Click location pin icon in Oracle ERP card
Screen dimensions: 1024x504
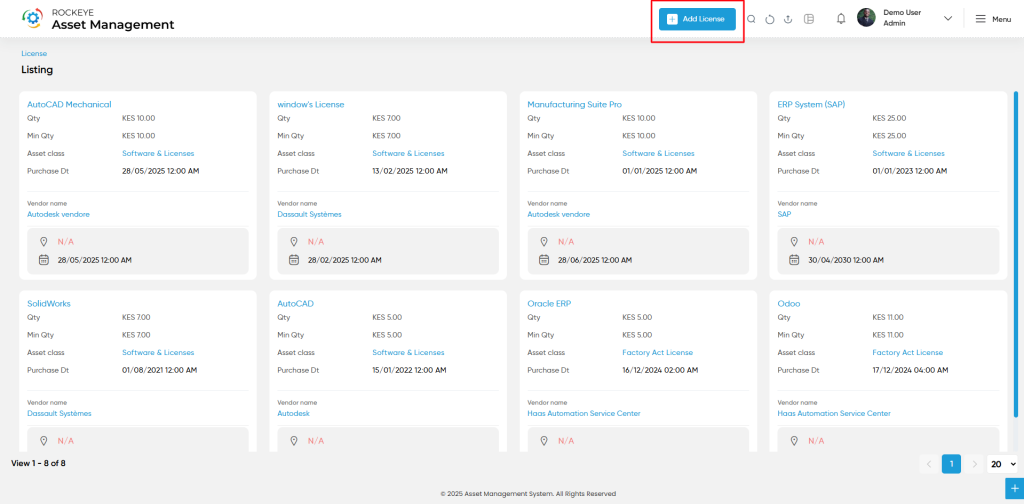tap(544, 441)
